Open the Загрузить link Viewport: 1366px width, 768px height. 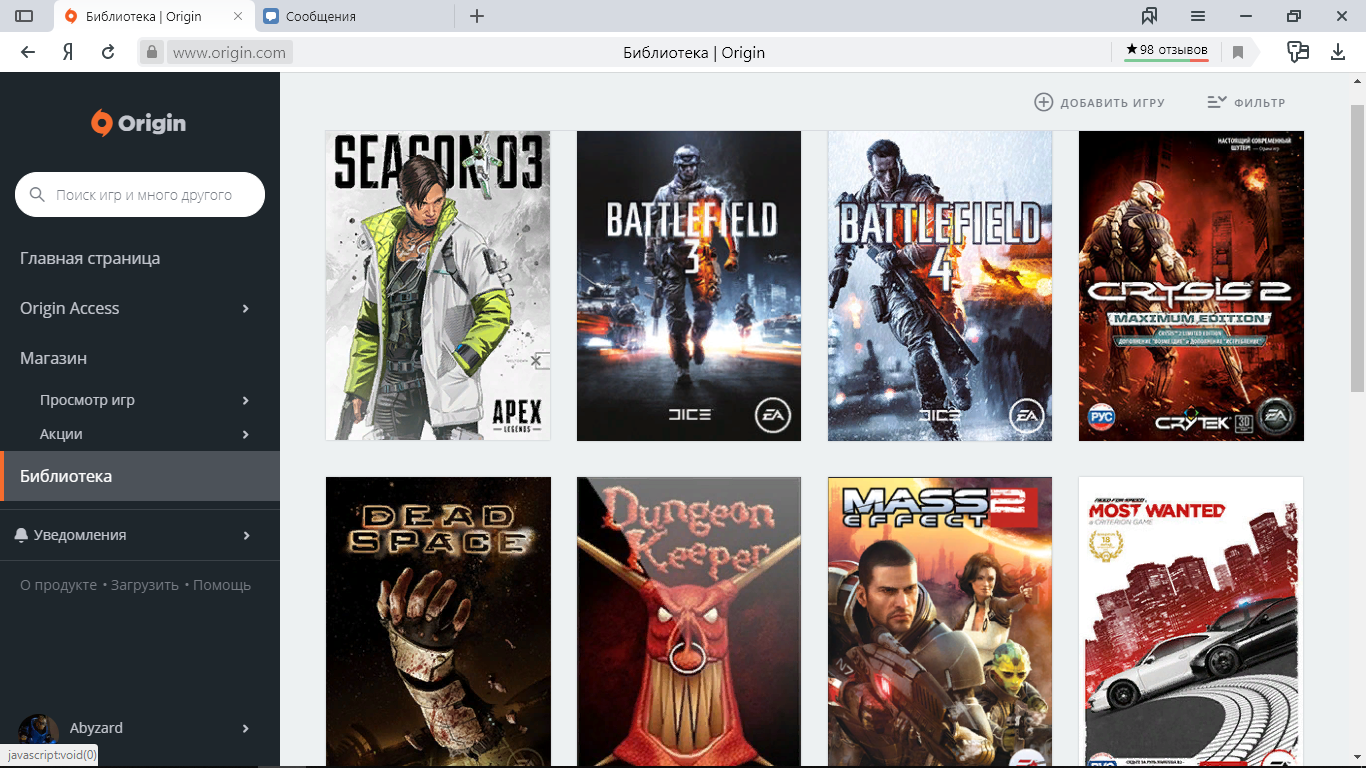pos(145,585)
